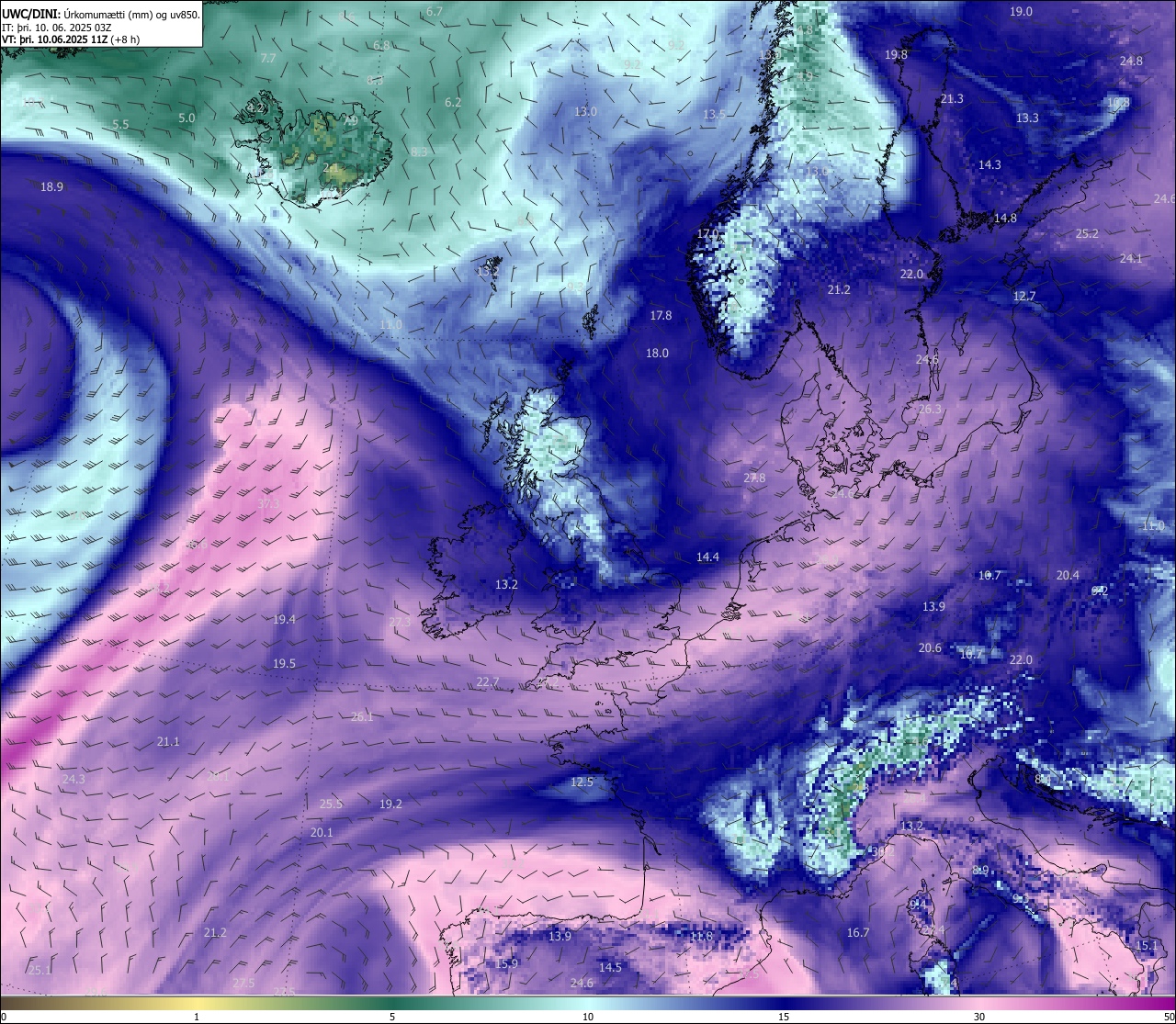Screen dimensions: 1176x1024
Task: Click the '14.8' value on the map
Action: coord(1005,218)
